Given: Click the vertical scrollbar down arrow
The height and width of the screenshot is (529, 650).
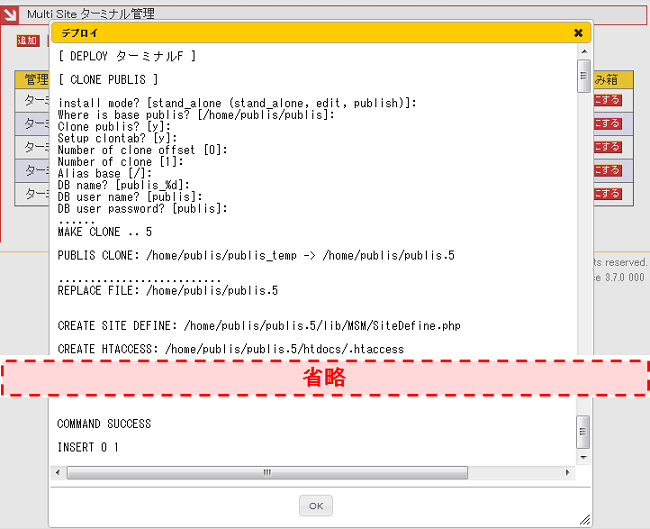Looking at the screenshot, I should (583, 457).
